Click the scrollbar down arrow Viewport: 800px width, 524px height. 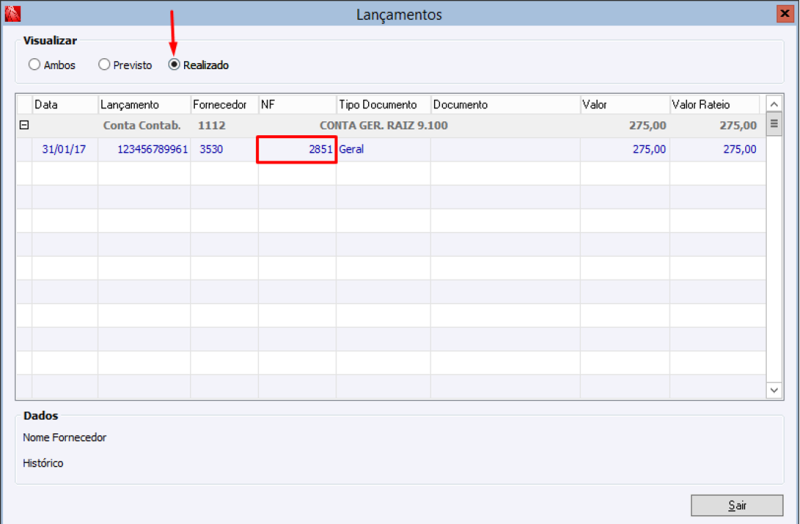[x=774, y=390]
